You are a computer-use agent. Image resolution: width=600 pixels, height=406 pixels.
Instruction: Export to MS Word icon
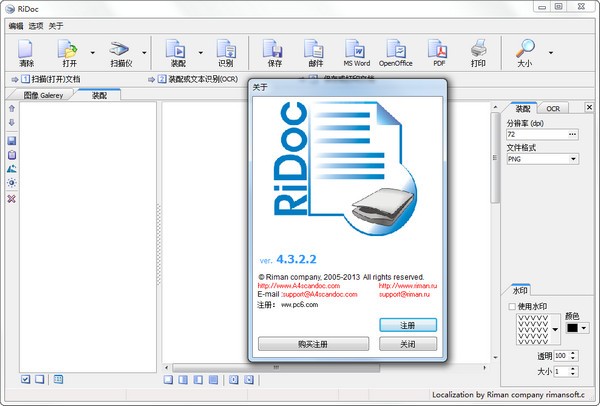(356, 50)
